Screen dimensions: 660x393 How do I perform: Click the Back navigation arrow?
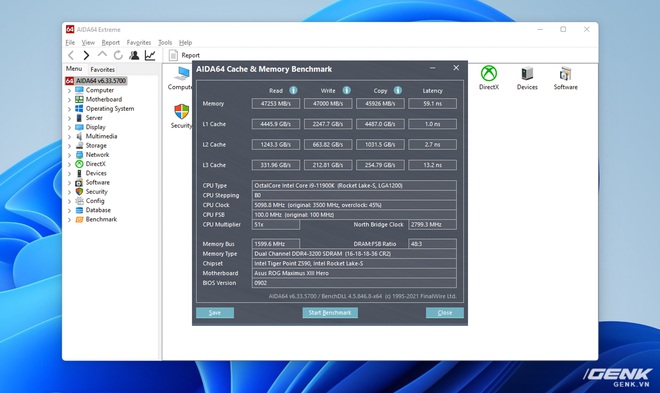(71, 55)
